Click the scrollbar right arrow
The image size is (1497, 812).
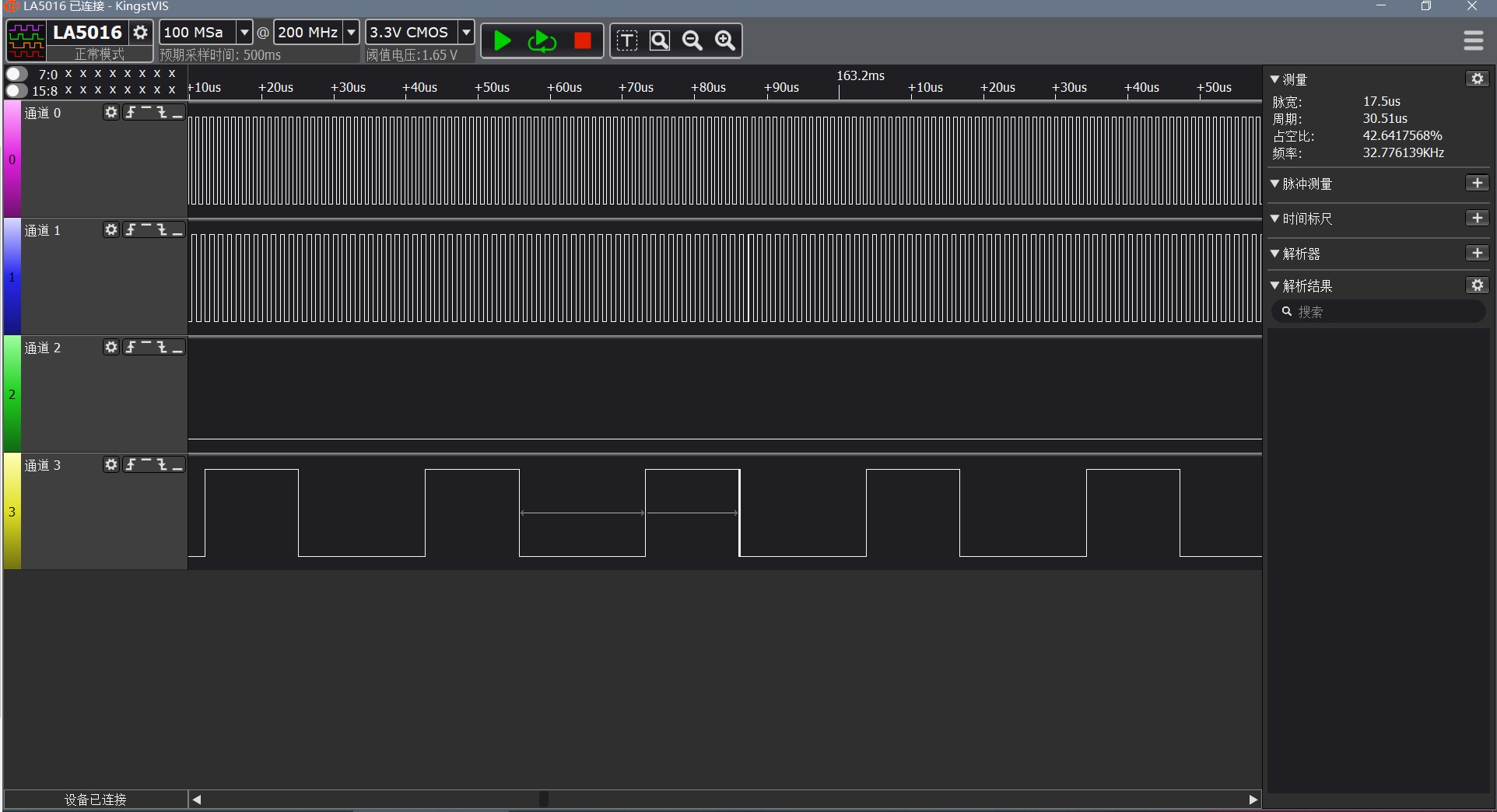coord(1253,800)
